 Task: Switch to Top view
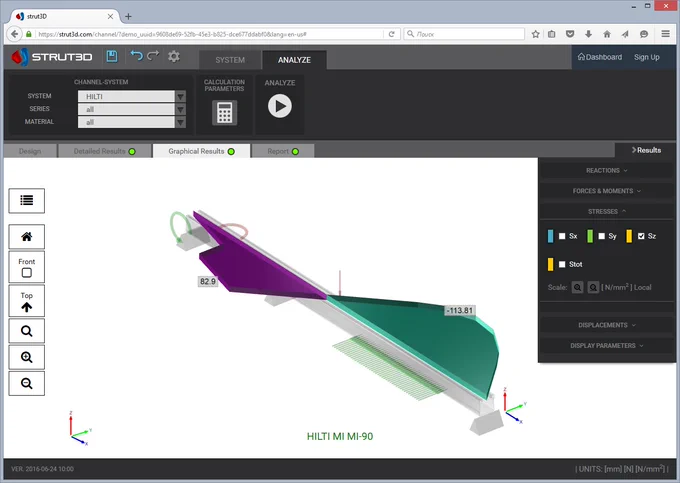pyautogui.click(x=26, y=301)
